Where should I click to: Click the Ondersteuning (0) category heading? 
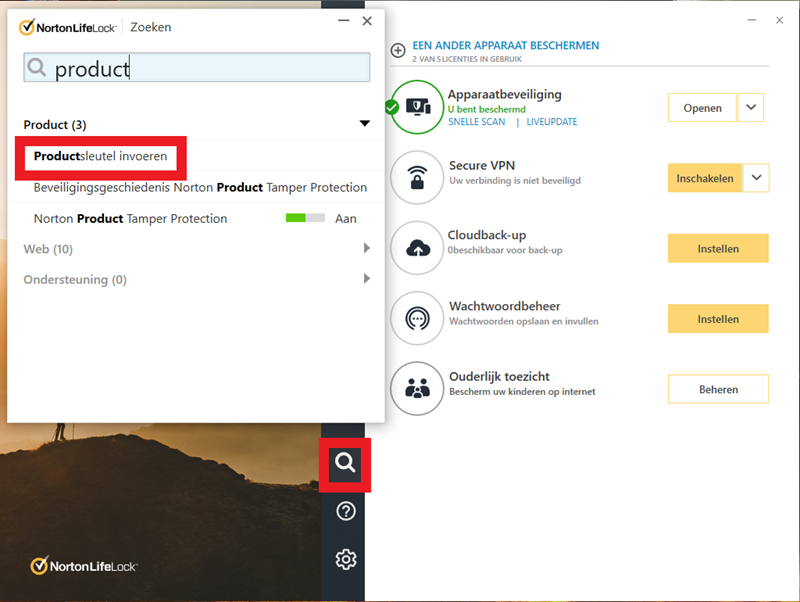(x=75, y=280)
